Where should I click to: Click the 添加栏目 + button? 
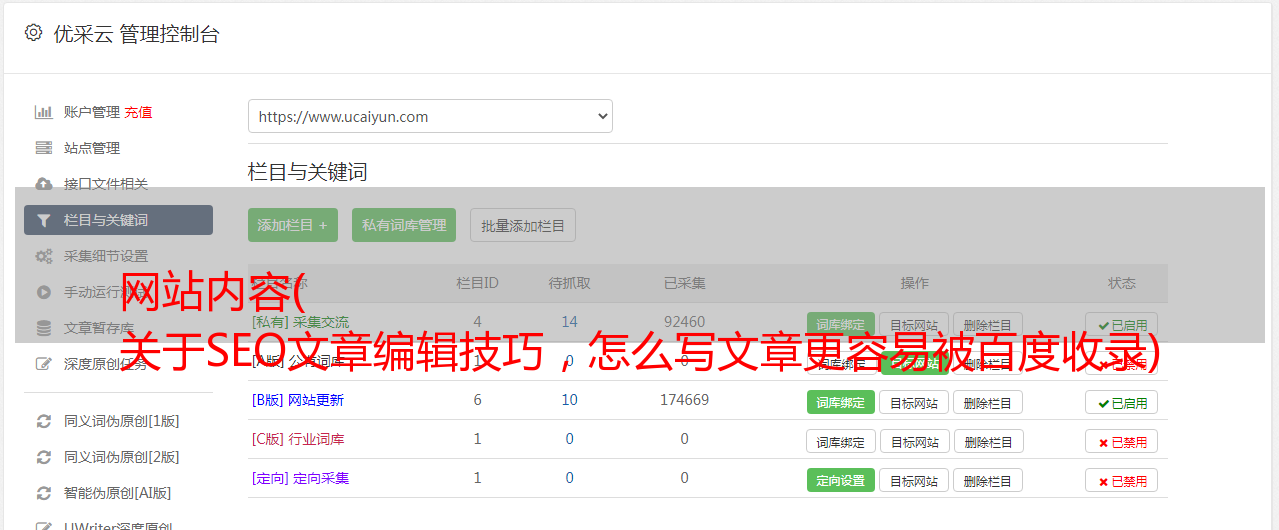(x=293, y=225)
